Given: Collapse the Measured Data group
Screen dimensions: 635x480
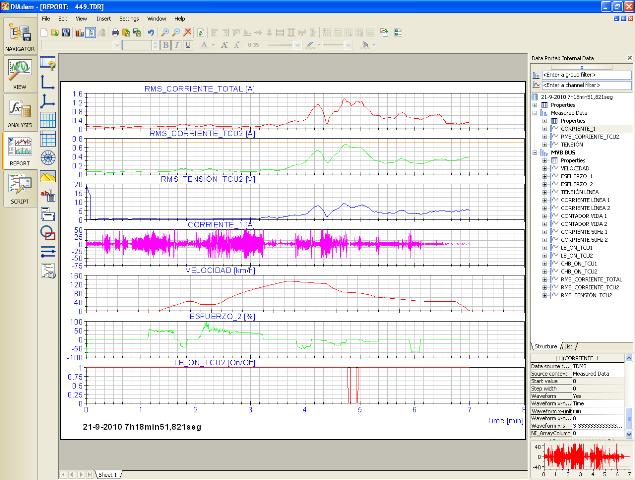Looking at the screenshot, I should coord(535,113).
